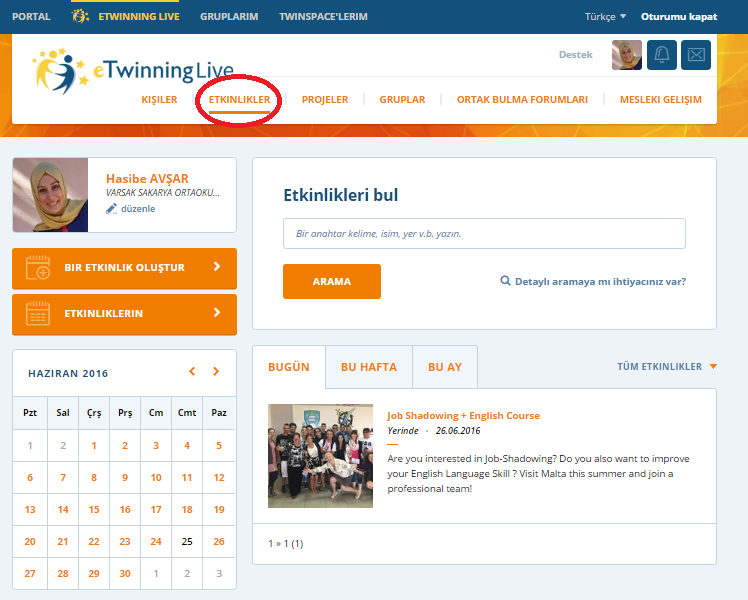Select June 19 in the calendar
Image resolution: width=748 pixels, height=600 pixels.
[219, 509]
